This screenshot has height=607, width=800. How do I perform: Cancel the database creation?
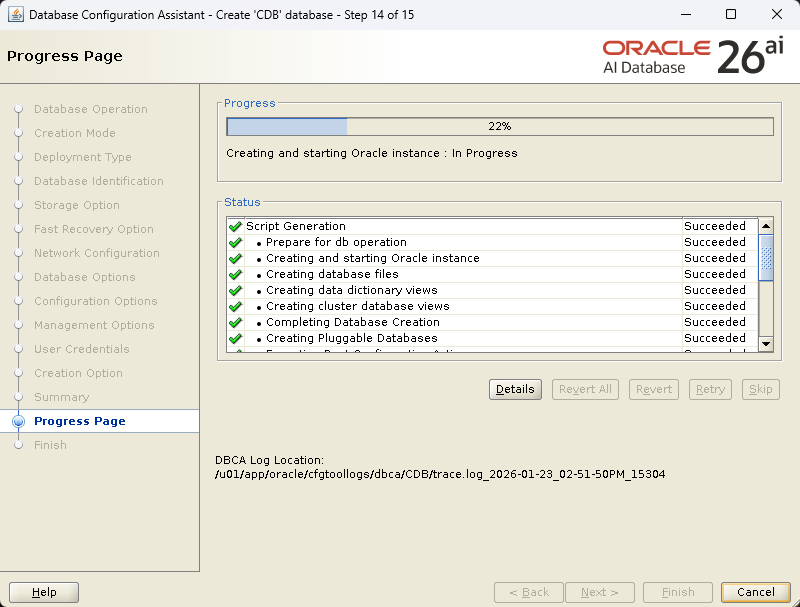pyautogui.click(x=756, y=592)
